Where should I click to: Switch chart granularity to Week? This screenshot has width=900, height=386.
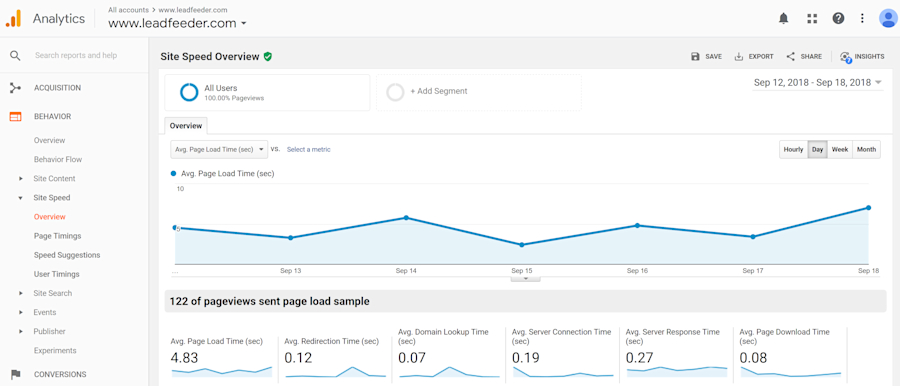(x=840, y=149)
